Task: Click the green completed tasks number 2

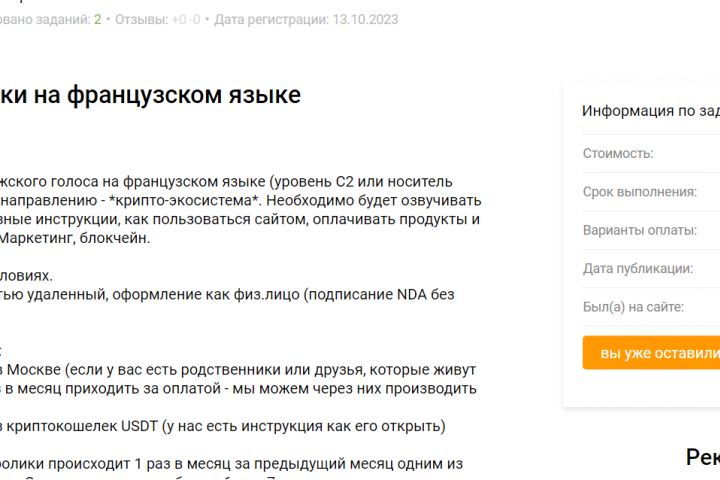Action: [x=97, y=19]
